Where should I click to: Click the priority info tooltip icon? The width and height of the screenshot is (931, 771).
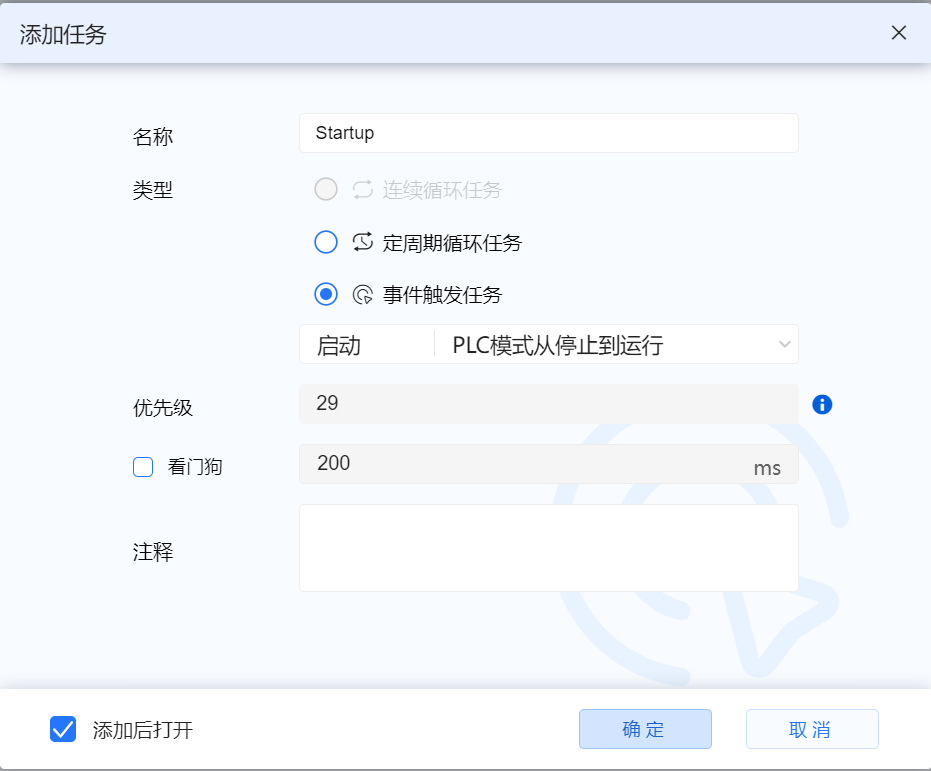pyautogui.click(x=822, y=405)
